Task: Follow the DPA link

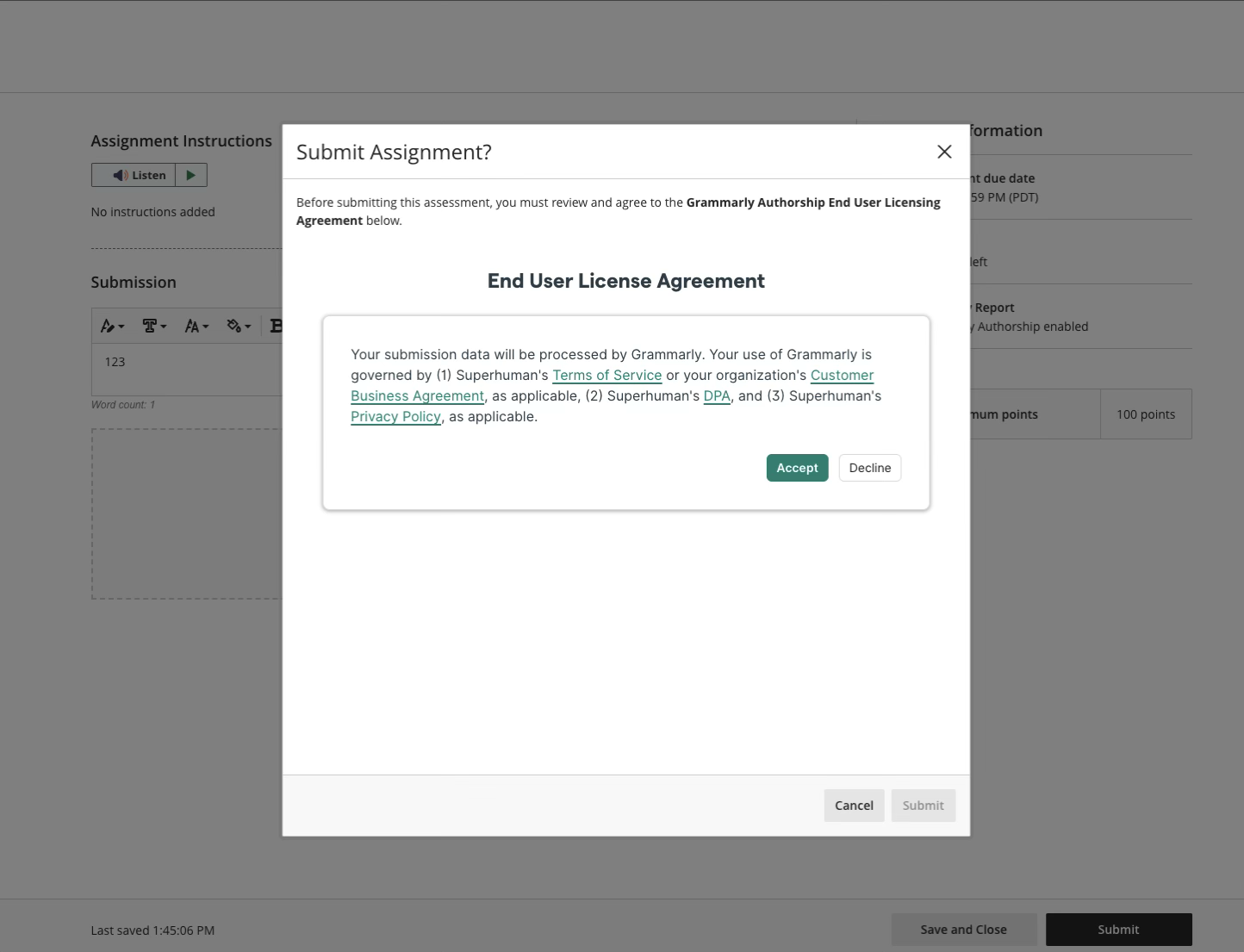Action: 717,396
